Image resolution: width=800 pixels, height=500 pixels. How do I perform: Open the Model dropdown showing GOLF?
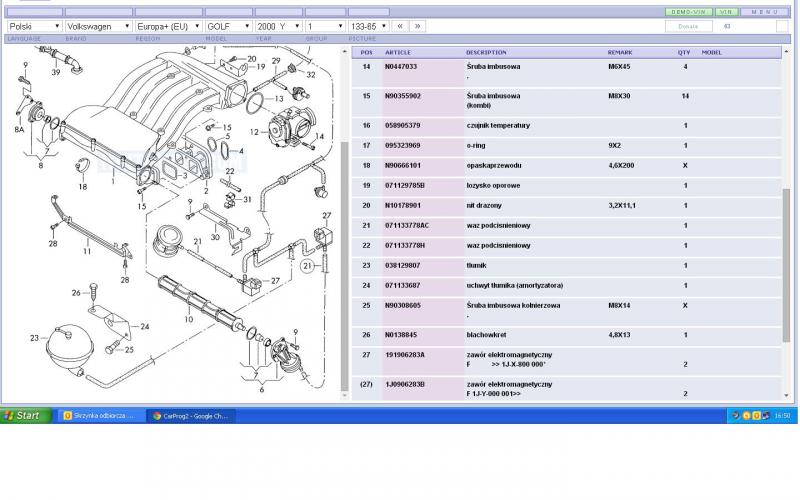(x=229, y=26)
